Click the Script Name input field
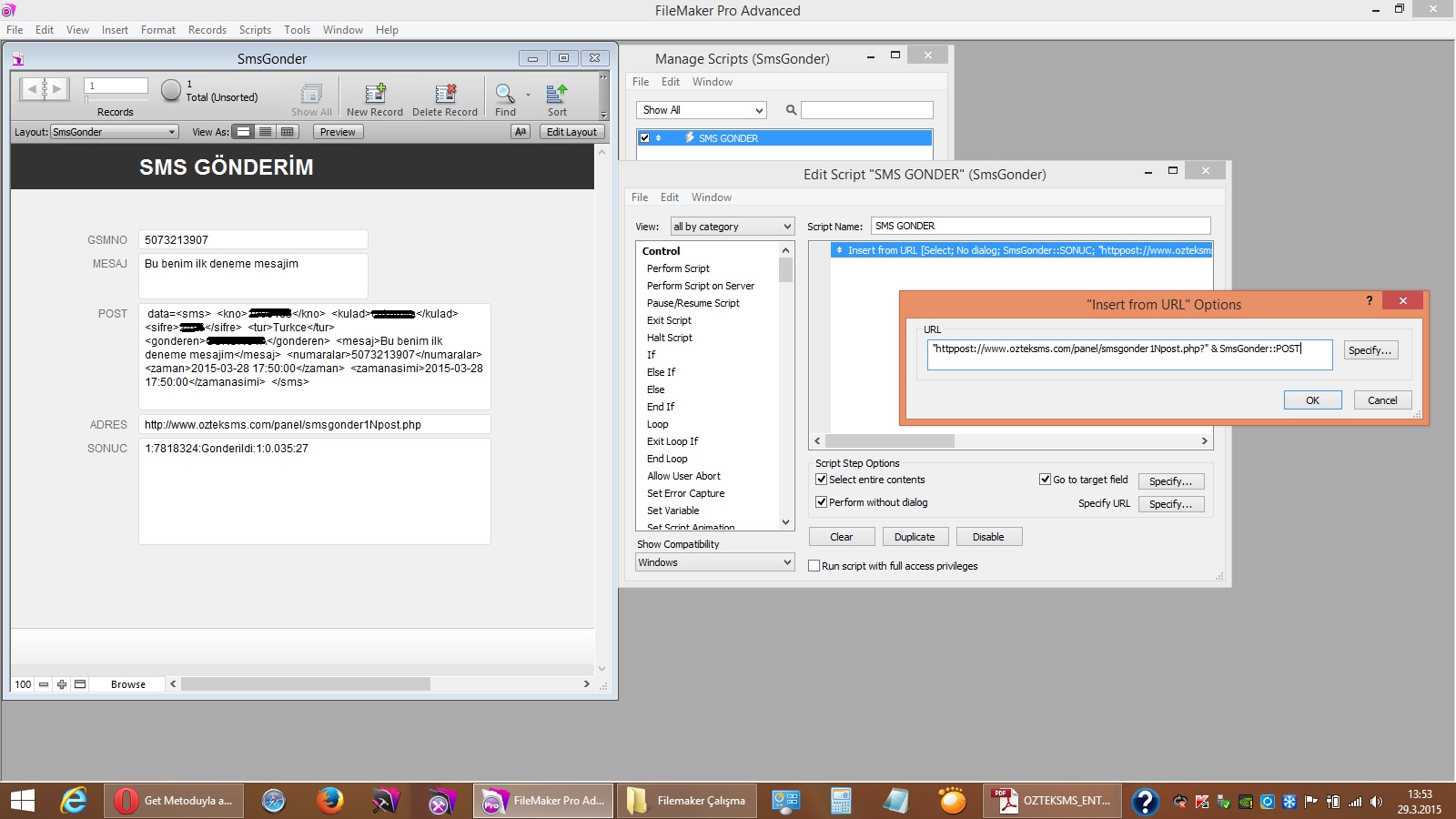 pos(1040,226)
